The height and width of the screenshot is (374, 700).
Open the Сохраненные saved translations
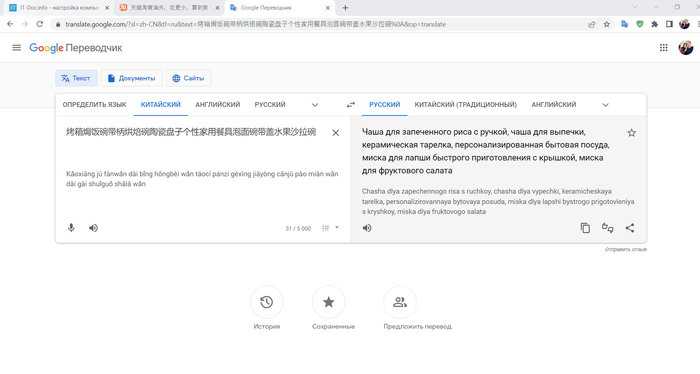coord(329,302)
